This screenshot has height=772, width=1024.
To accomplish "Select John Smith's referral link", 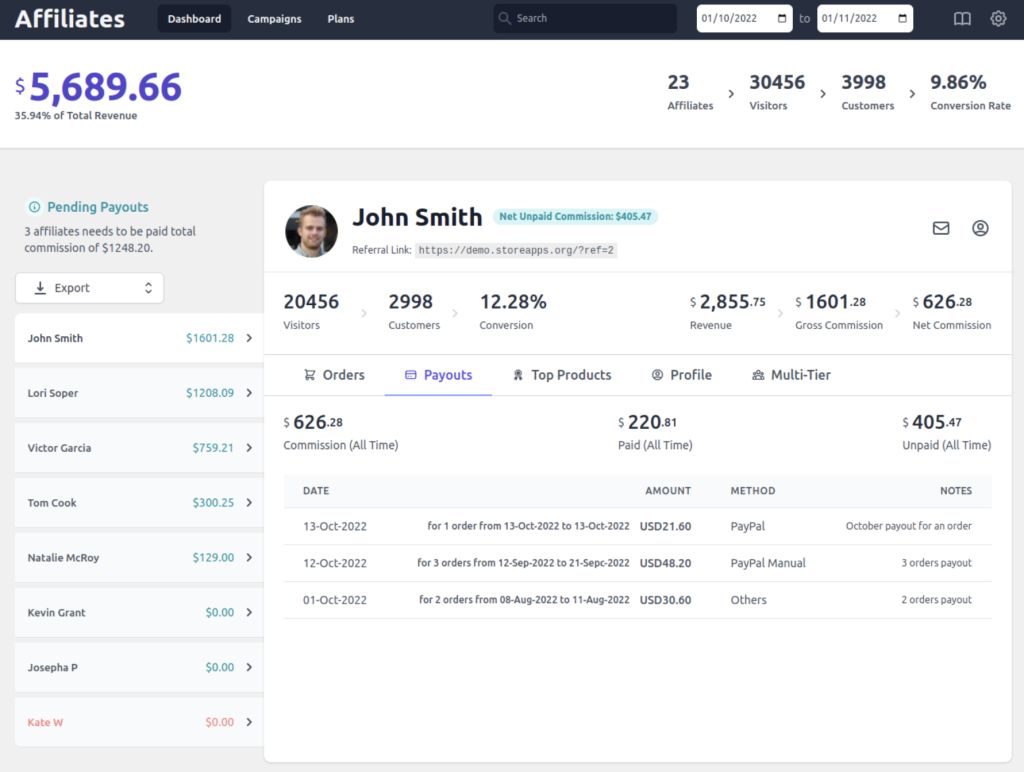I will (516, 250).
